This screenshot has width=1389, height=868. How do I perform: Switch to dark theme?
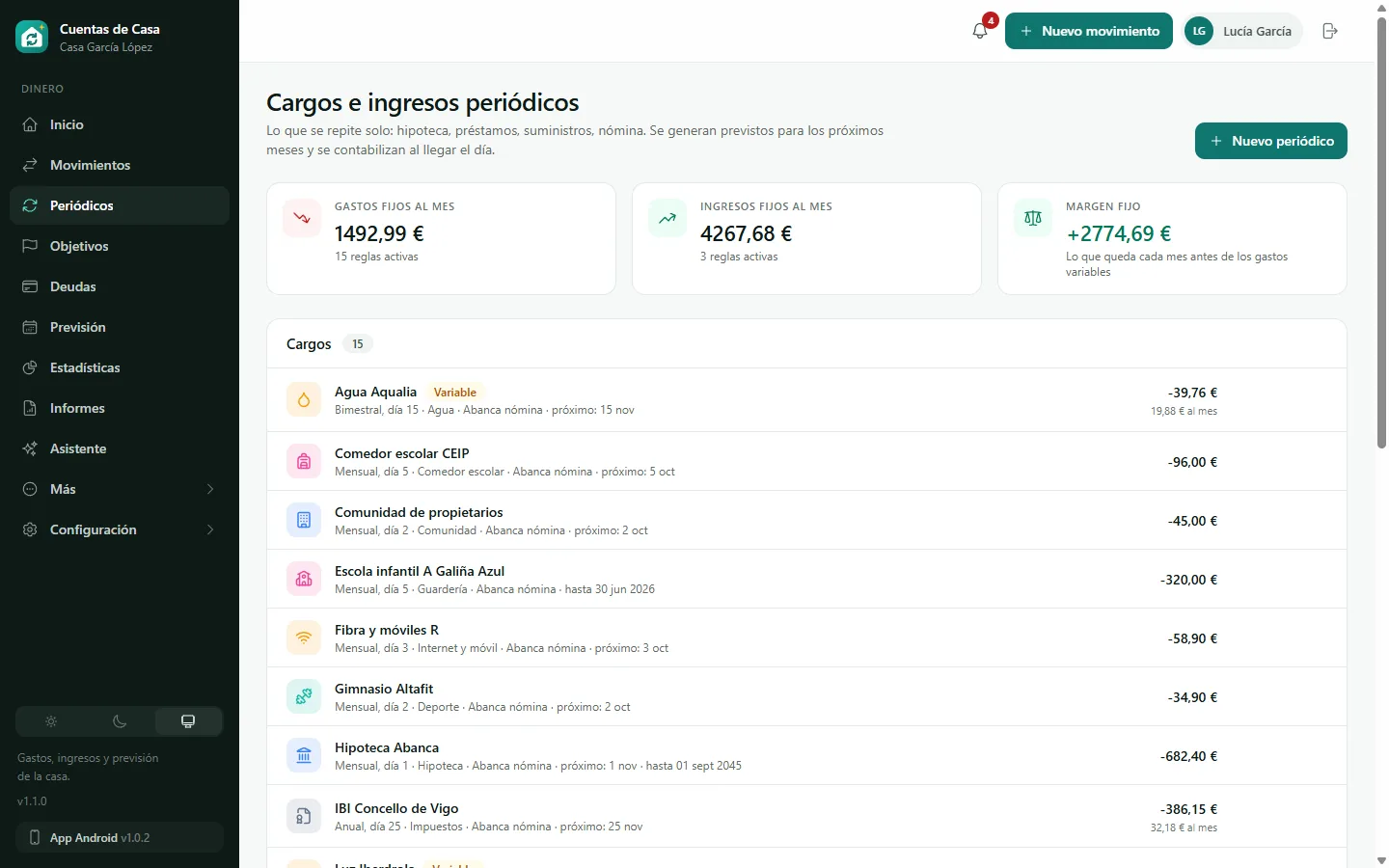pos(120,721)
